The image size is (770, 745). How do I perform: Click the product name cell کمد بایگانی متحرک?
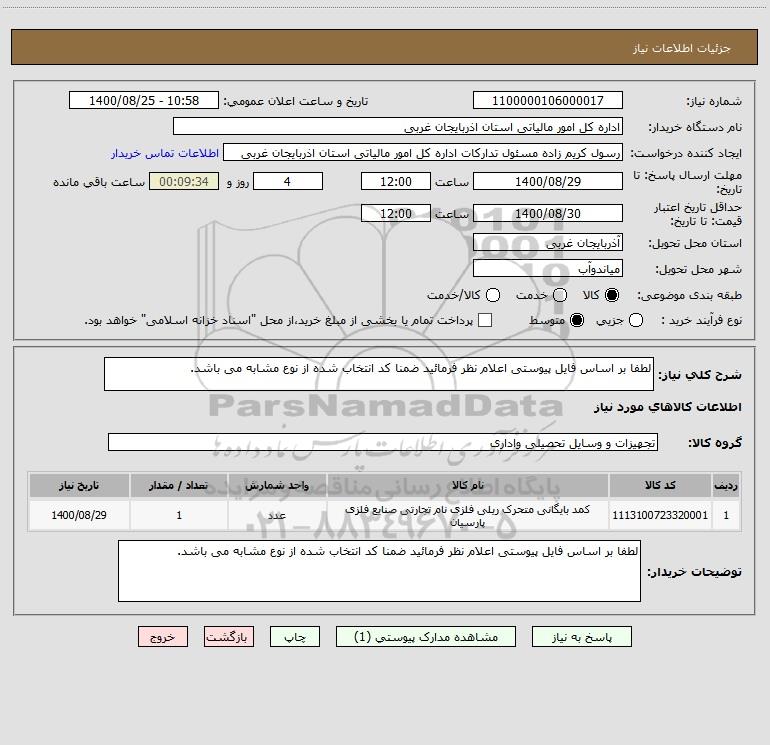pos(468,515)
